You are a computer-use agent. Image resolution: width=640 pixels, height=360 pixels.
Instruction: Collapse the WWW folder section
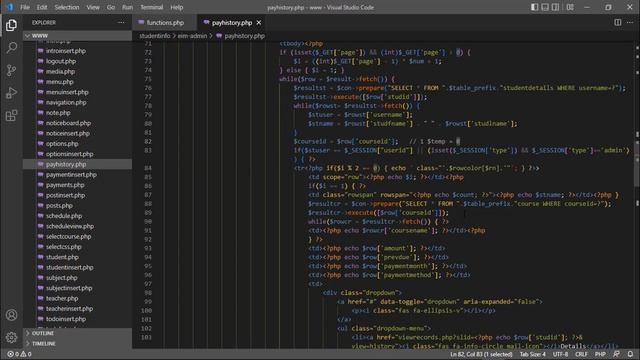[x=78, y=36]
